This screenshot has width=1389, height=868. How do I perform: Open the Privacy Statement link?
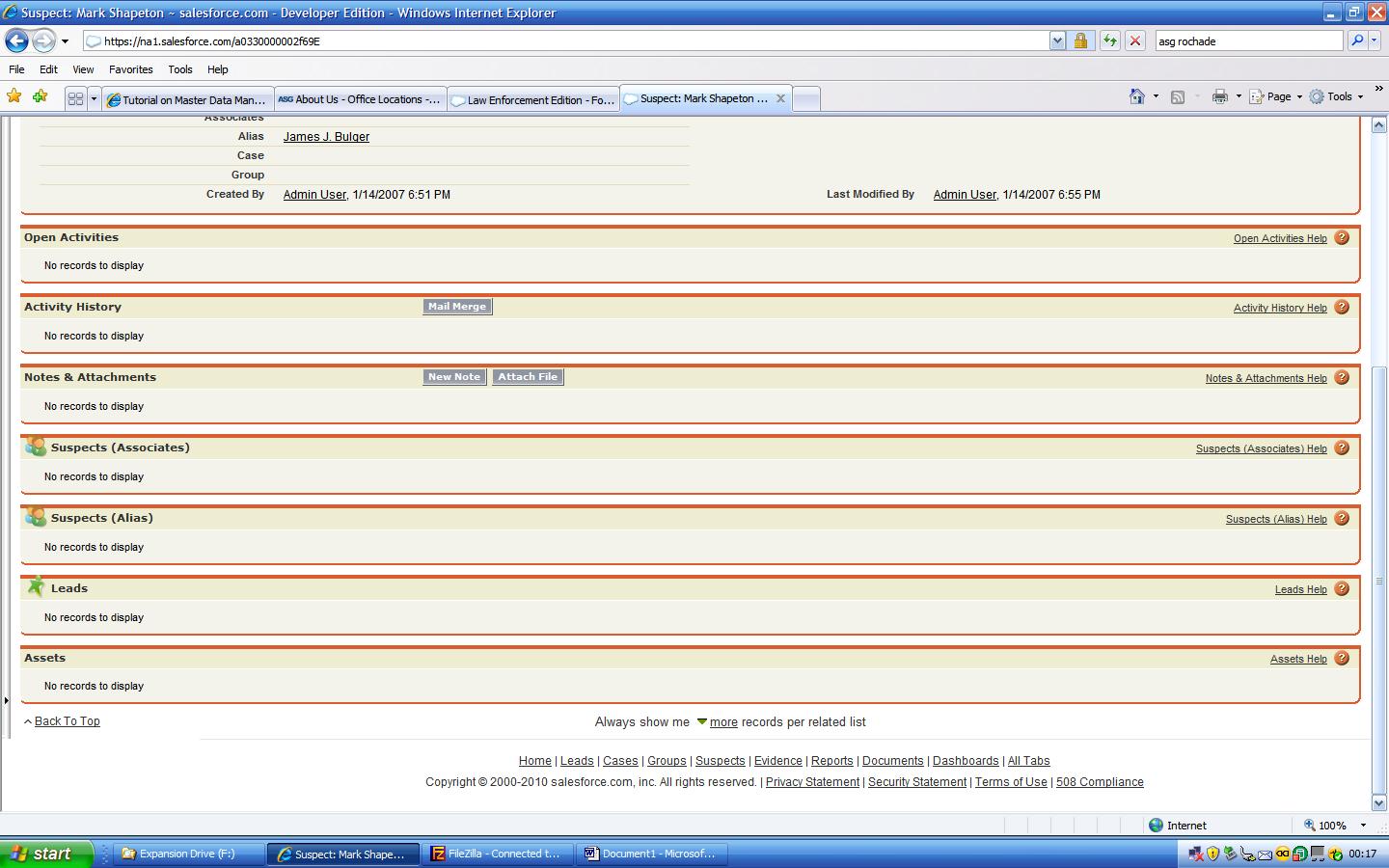(812, 782)
